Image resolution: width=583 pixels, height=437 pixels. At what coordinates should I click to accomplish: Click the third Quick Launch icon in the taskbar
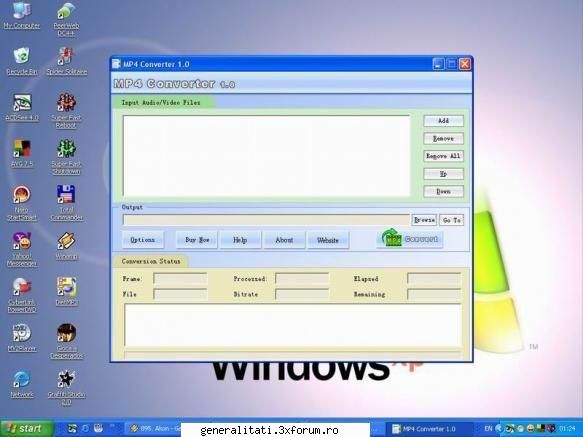click(x=98, y=428)
